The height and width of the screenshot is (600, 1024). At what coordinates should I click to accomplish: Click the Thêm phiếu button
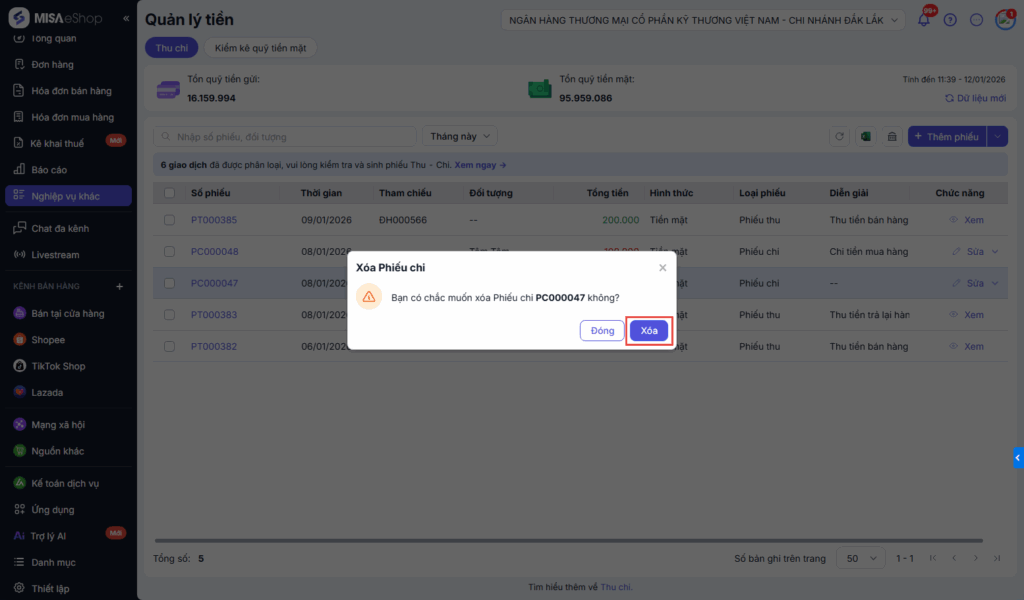tap(947, 136)
